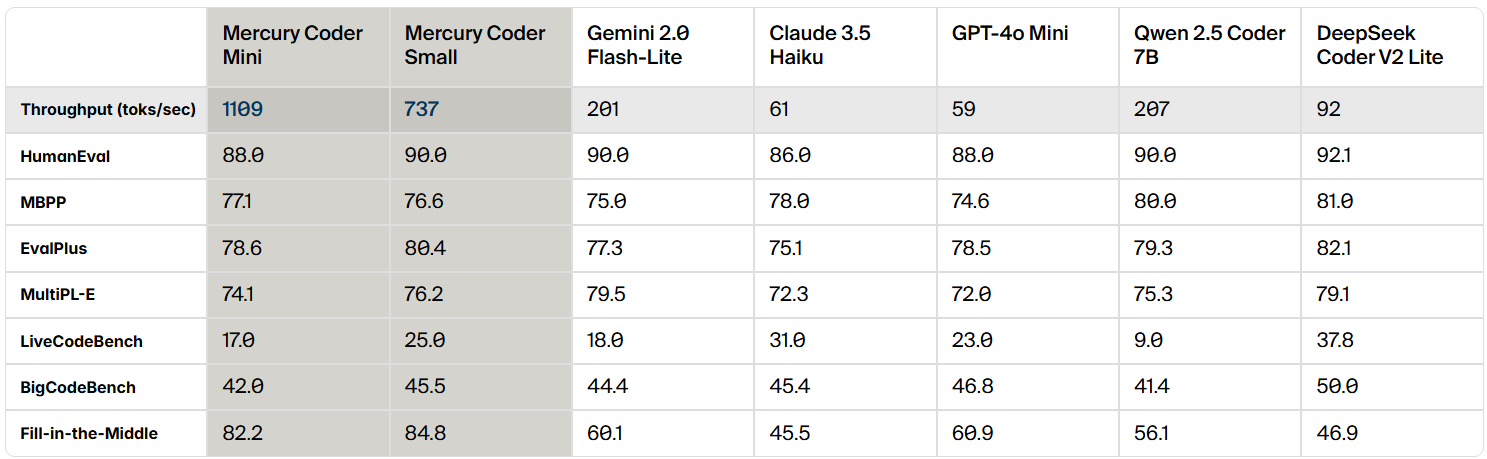Click the HumanEval row label

[66, 156]
